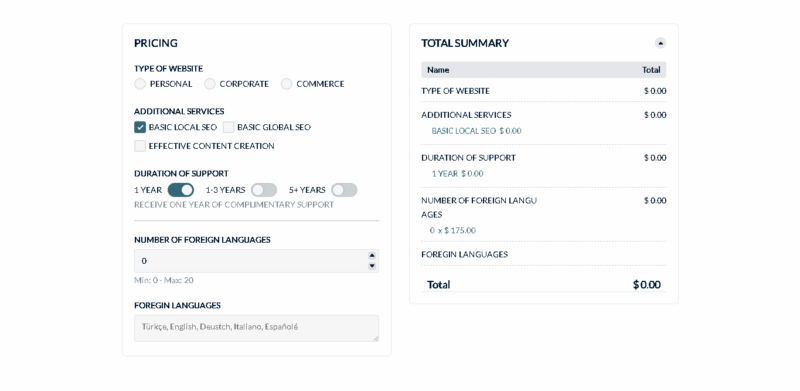
Task: Enable the 5+ YEARS support toggle
Action: pos(344,190)
